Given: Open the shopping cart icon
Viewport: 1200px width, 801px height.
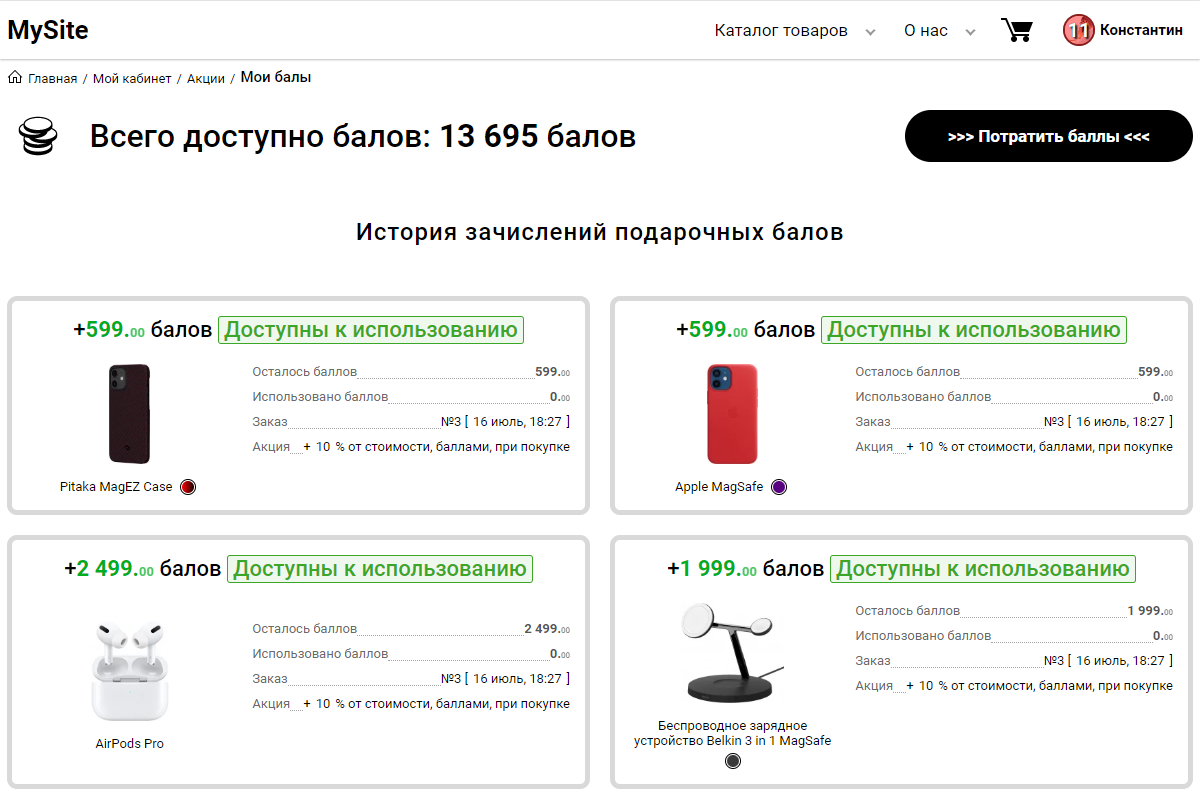Looking at the screenshot, I should click(1017, 30).
